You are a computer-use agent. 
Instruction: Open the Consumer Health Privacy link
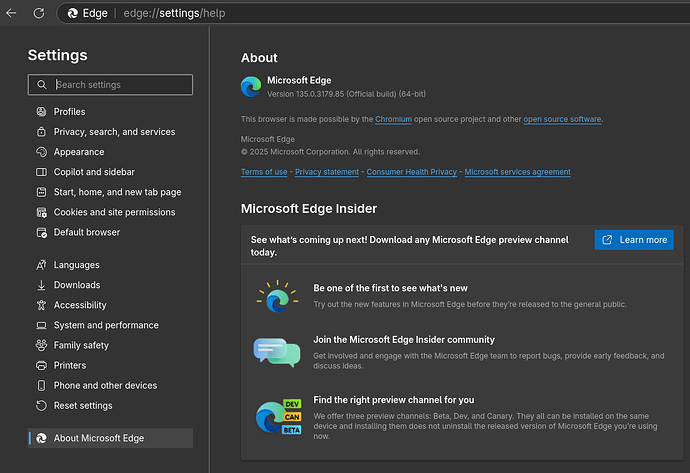pos(411,172)
